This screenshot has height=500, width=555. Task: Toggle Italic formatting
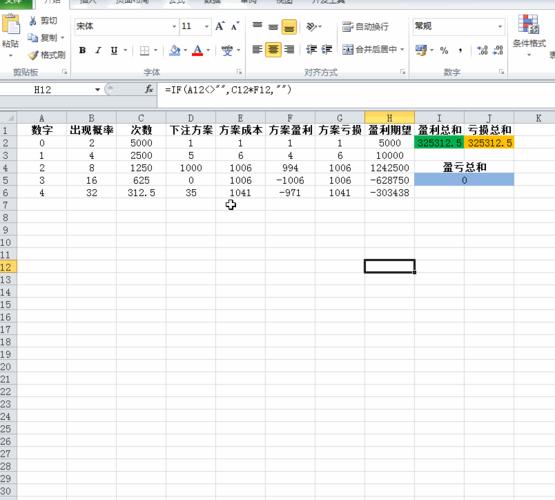[x=98, y=51]
